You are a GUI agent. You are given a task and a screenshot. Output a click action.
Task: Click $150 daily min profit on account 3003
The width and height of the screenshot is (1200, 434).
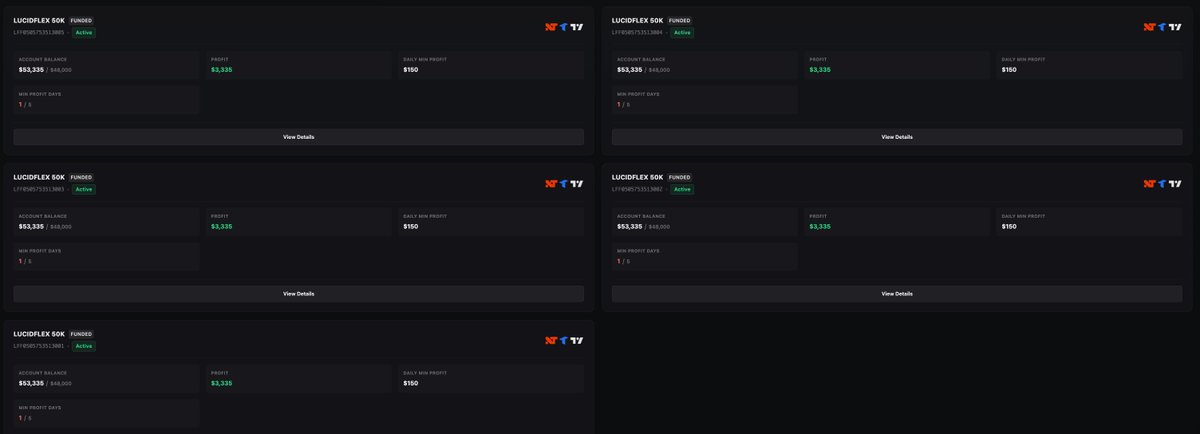pos(411,227)
